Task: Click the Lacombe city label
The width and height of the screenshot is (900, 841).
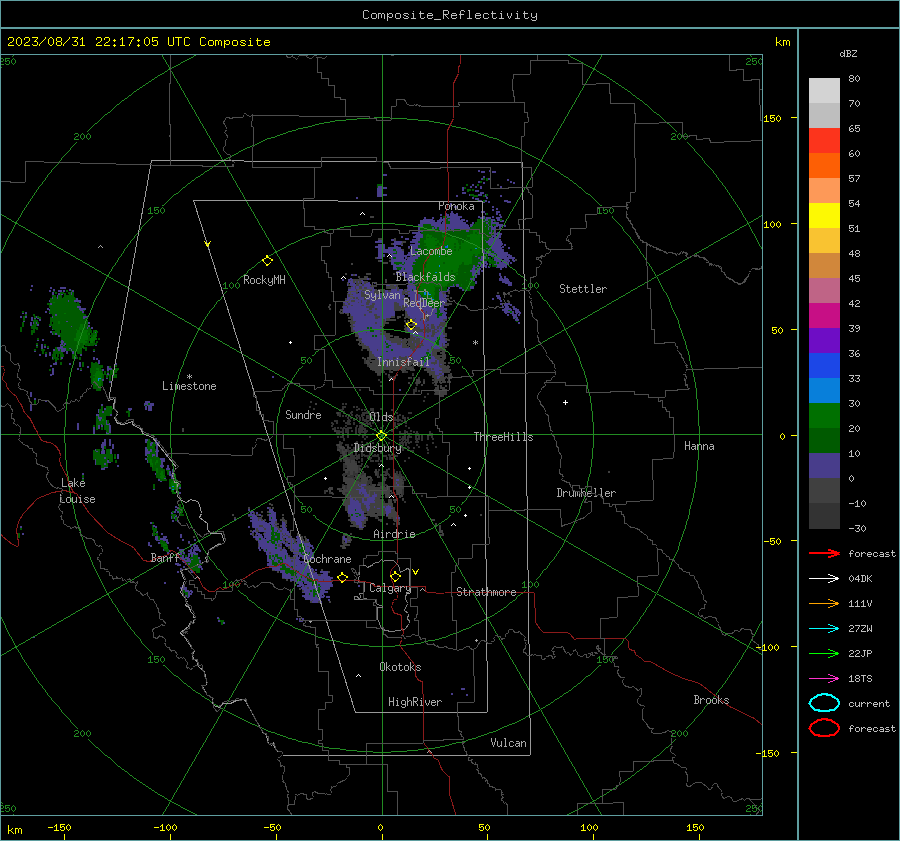Action: (431, 251)
